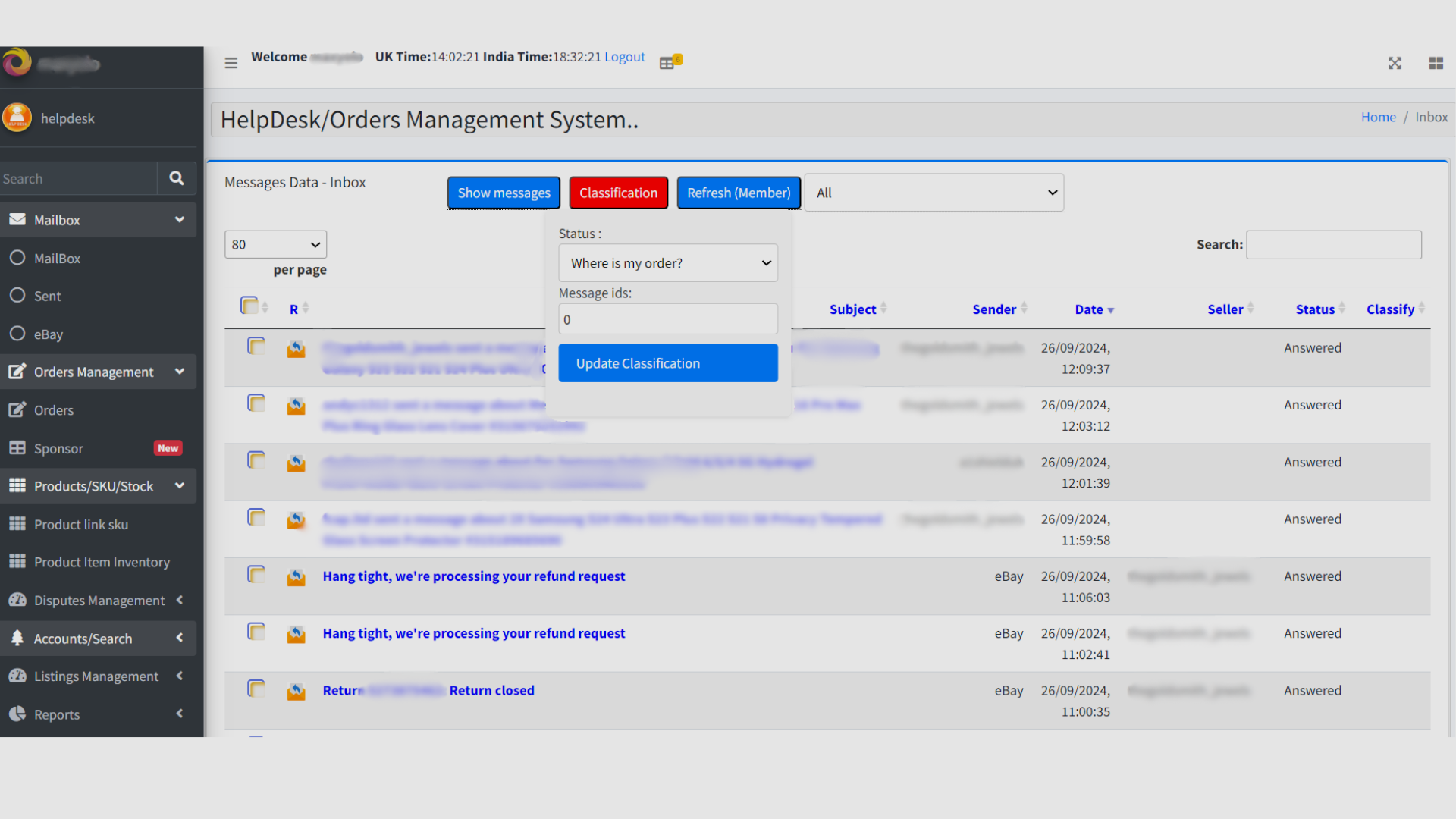The height and width of the screenshot is (819, 1456).
Task: Click reply icon on Return closed row
Action: [296, 692]
